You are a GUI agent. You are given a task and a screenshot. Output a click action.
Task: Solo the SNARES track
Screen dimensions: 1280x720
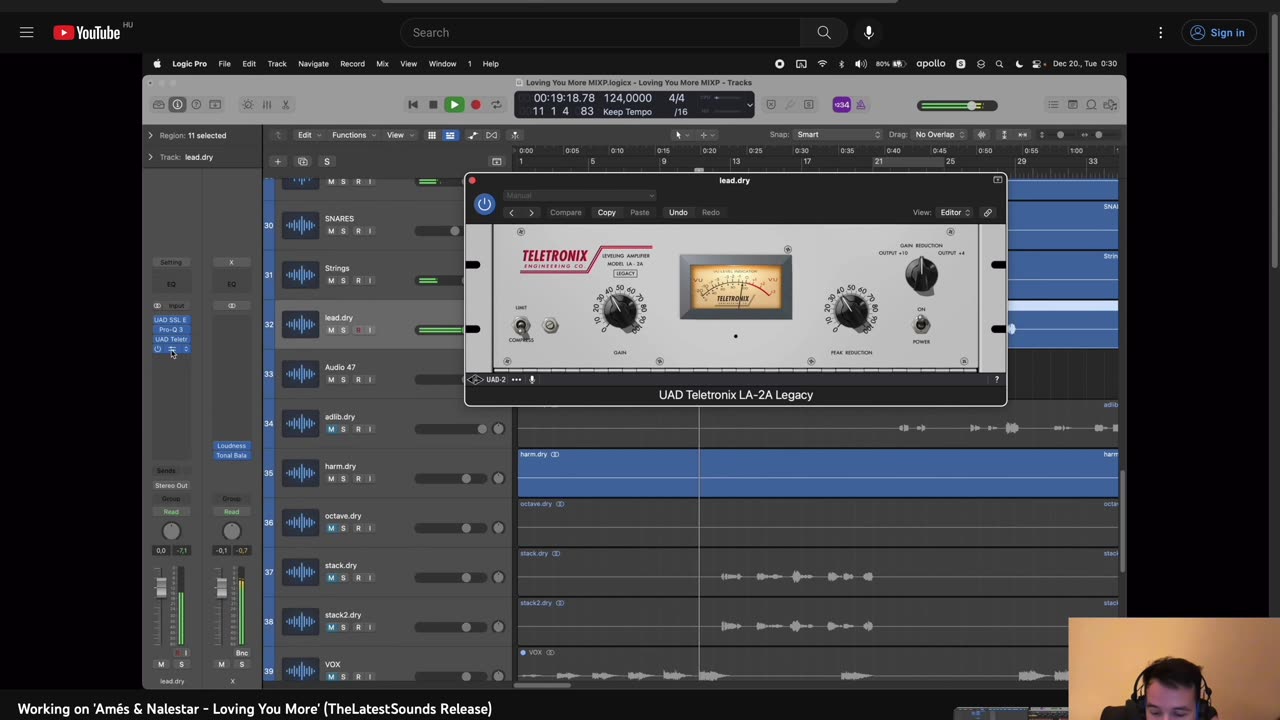pyautogui.click(x=343, y=231)
